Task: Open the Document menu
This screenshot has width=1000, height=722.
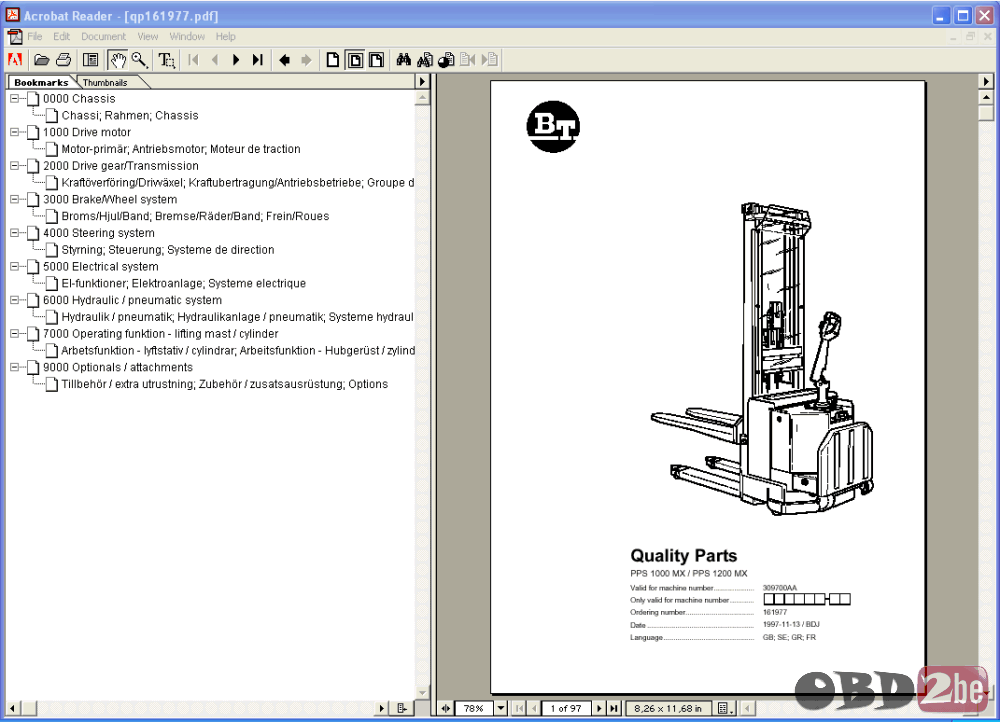Action: [103, 37]
